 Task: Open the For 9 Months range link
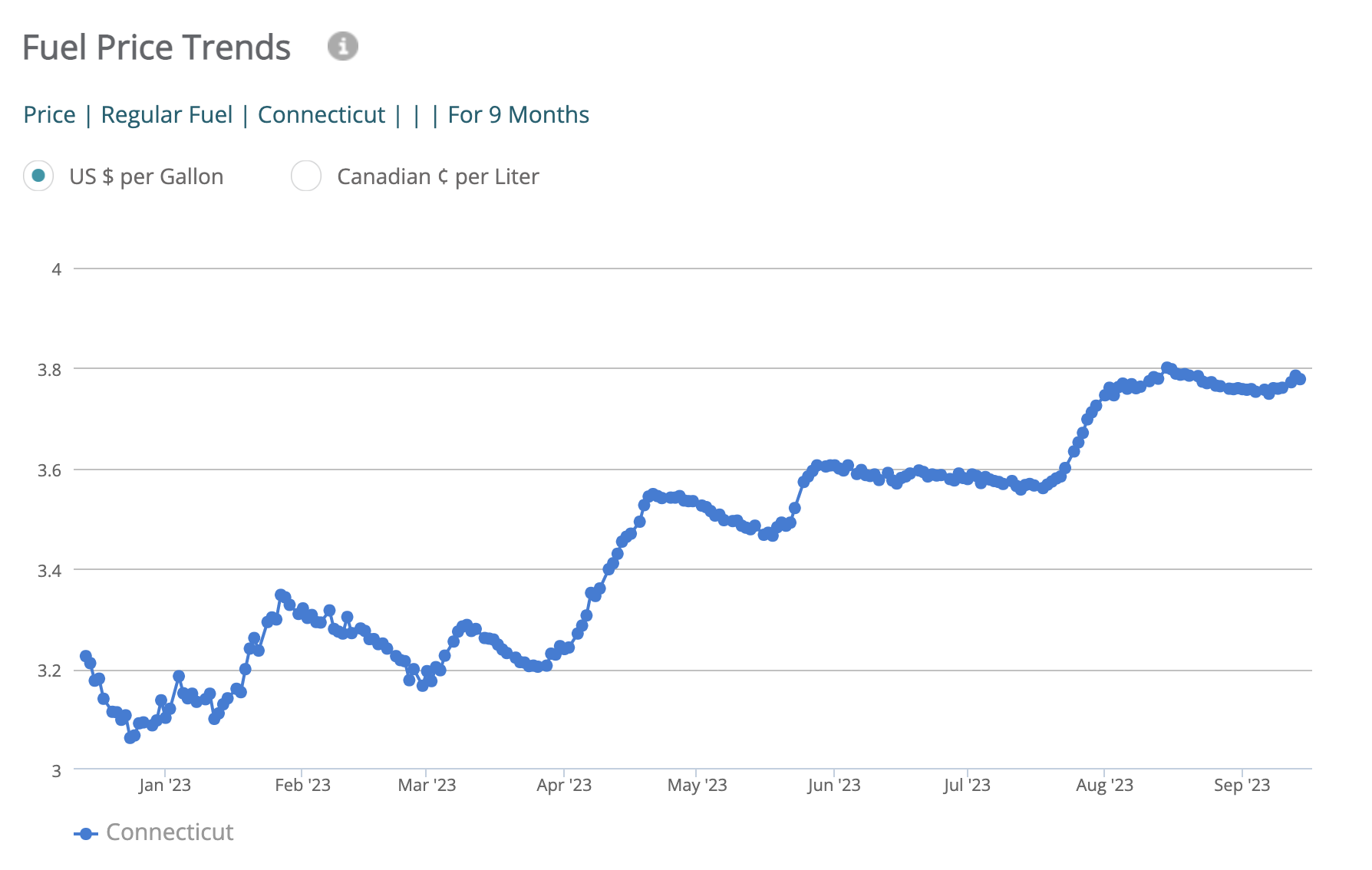click(519, 115)
